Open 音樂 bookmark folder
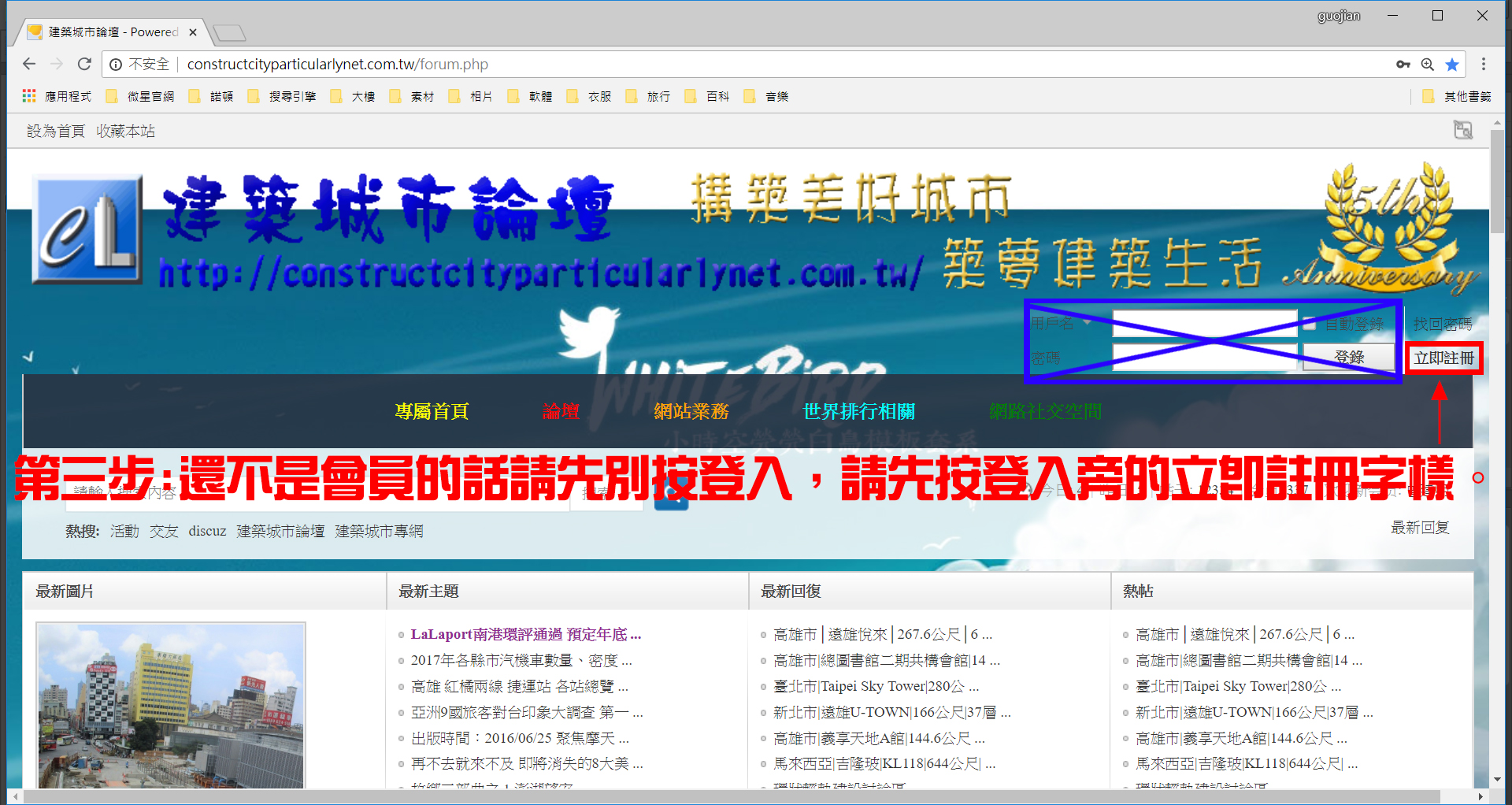1512x805 pixels. pos(766,96)
